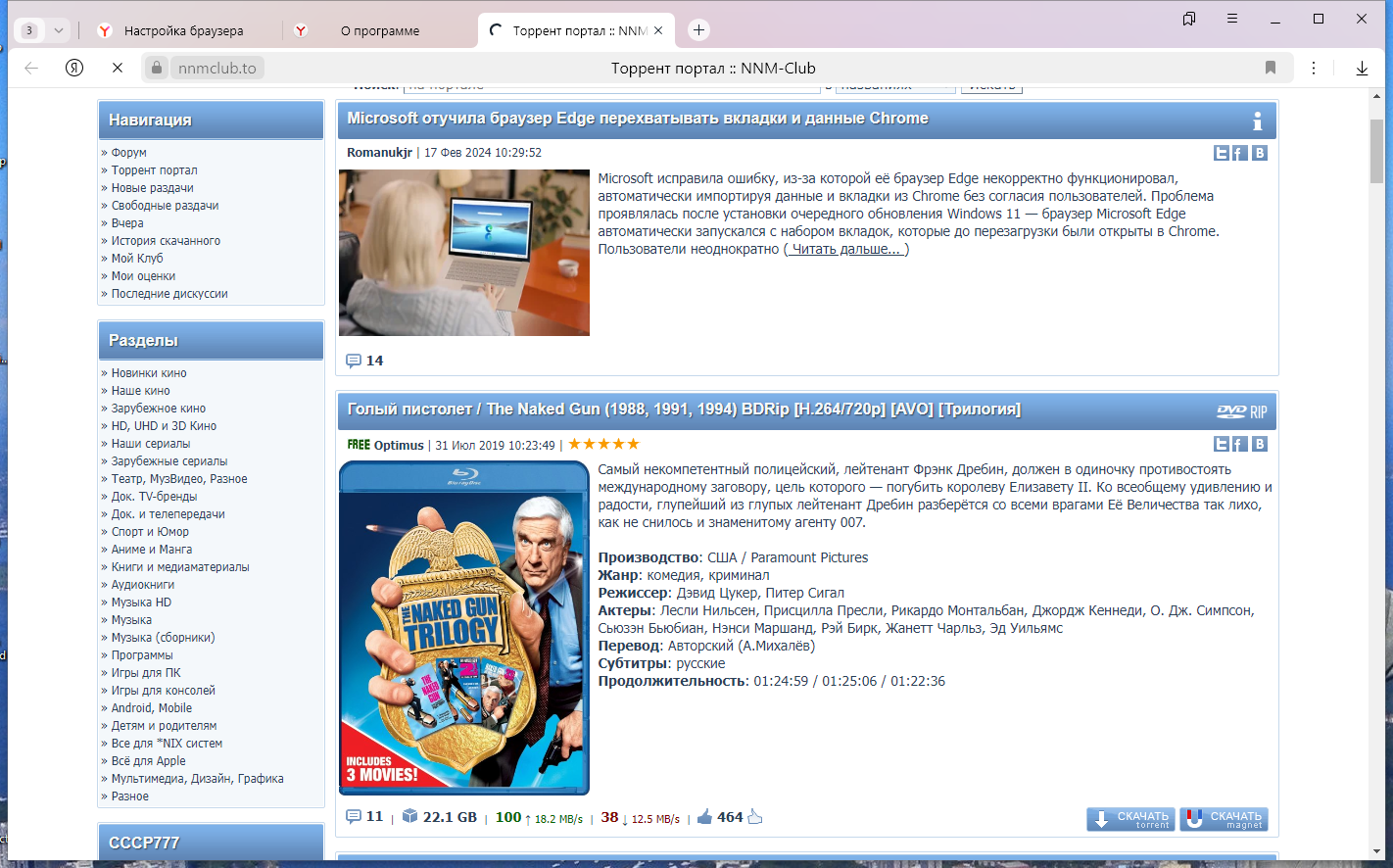Go back using the browser back arrow

click(x=31, y=68)
